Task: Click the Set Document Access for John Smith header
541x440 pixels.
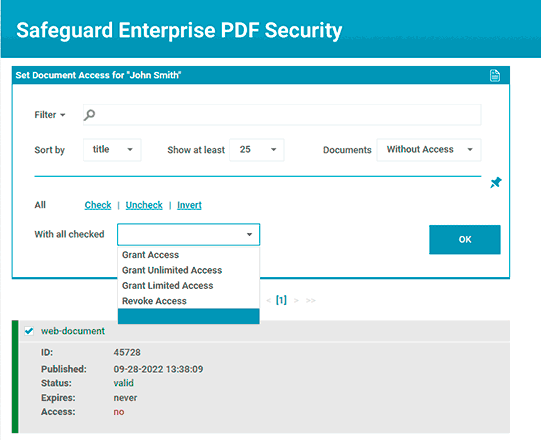Action: 98,75
